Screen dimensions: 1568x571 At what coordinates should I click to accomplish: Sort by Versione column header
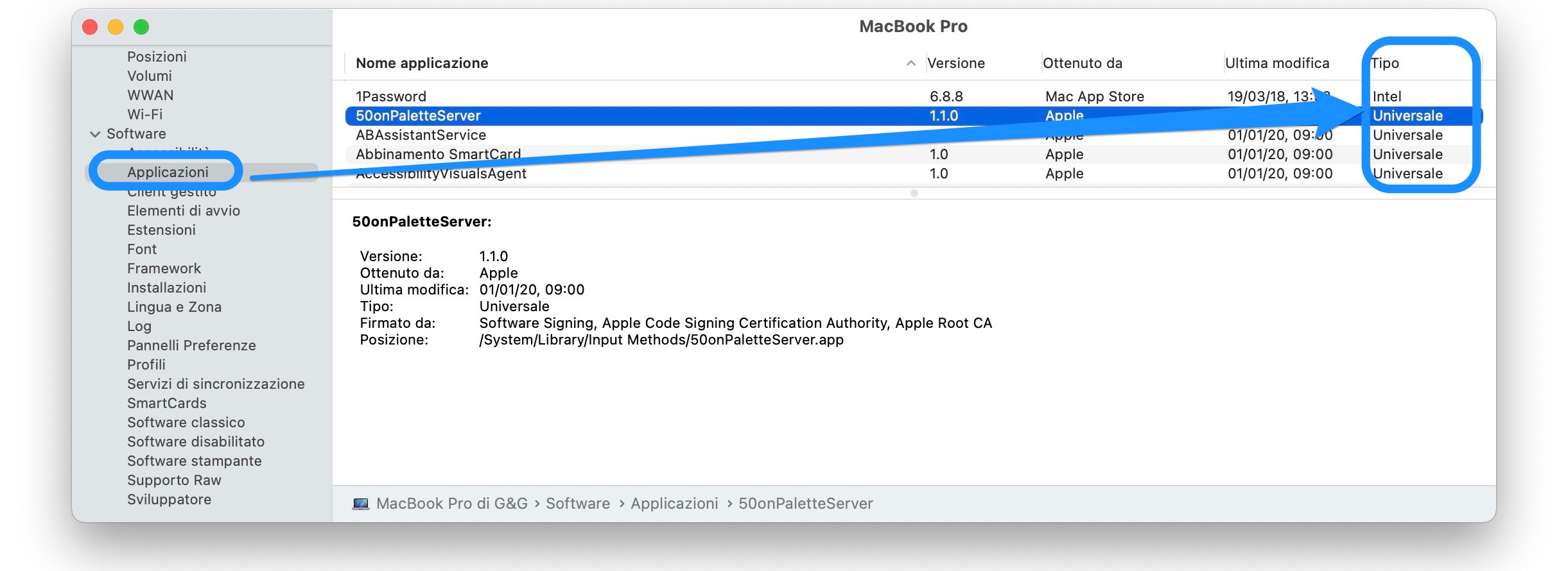point(956,63)
